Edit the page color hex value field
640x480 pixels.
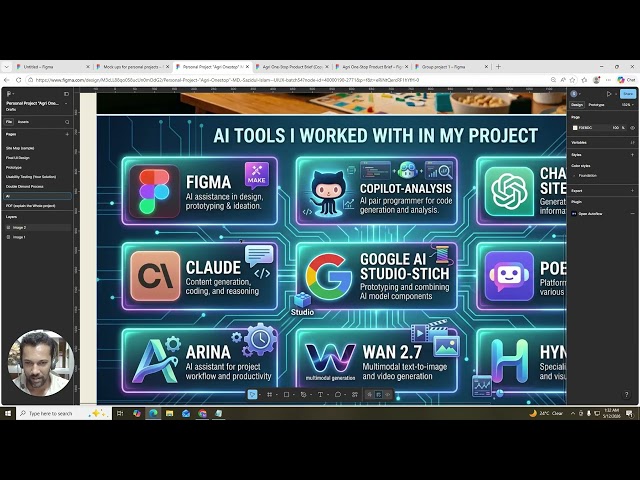point(585,128)
